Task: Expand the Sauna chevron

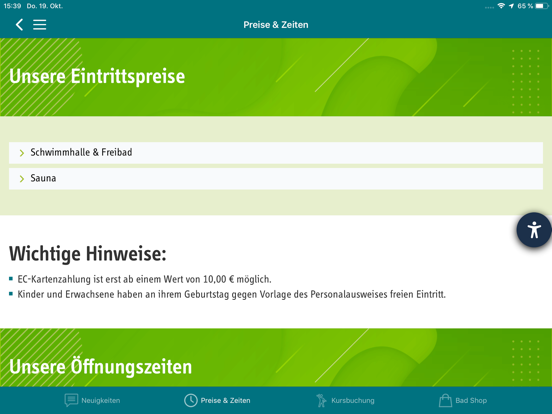Action: pyautogui.click(x=22, y=179)
